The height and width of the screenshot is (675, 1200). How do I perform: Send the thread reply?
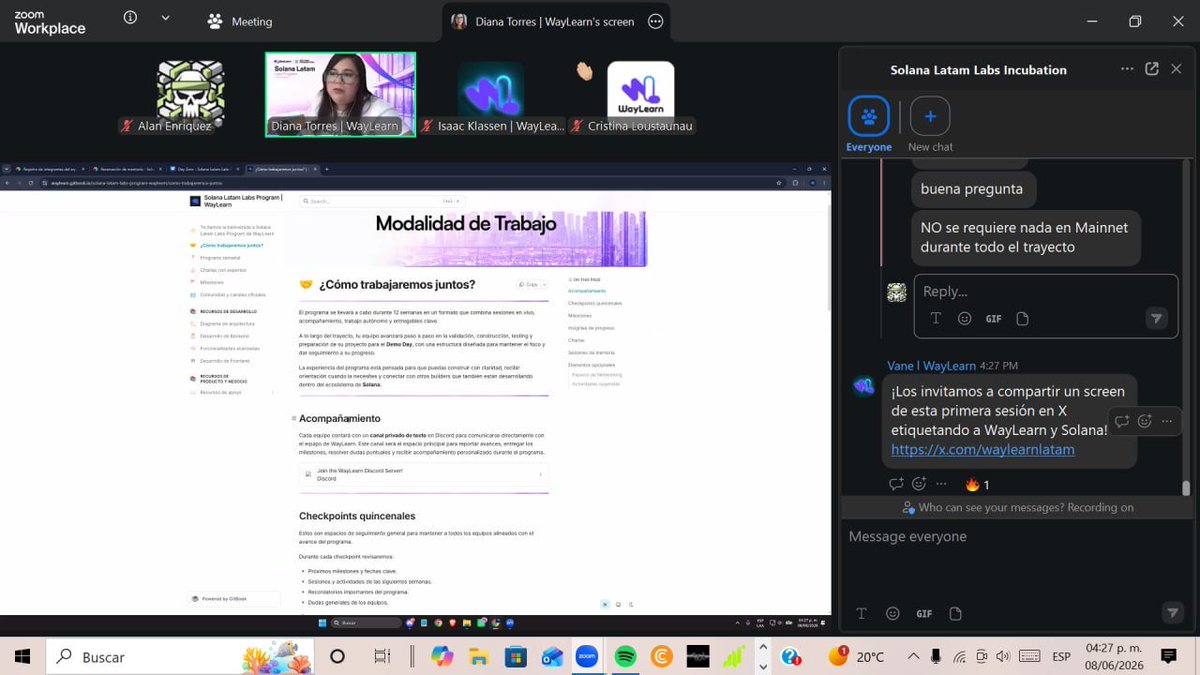pos(1156,318)
